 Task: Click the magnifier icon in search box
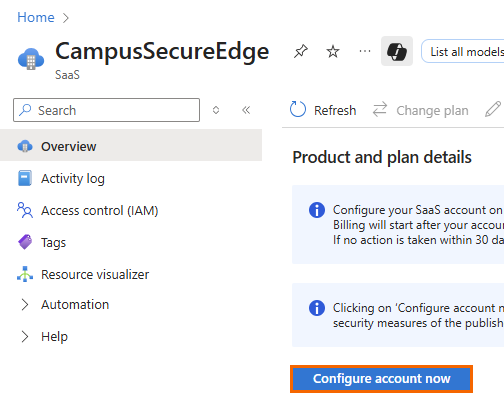(25, 110)
